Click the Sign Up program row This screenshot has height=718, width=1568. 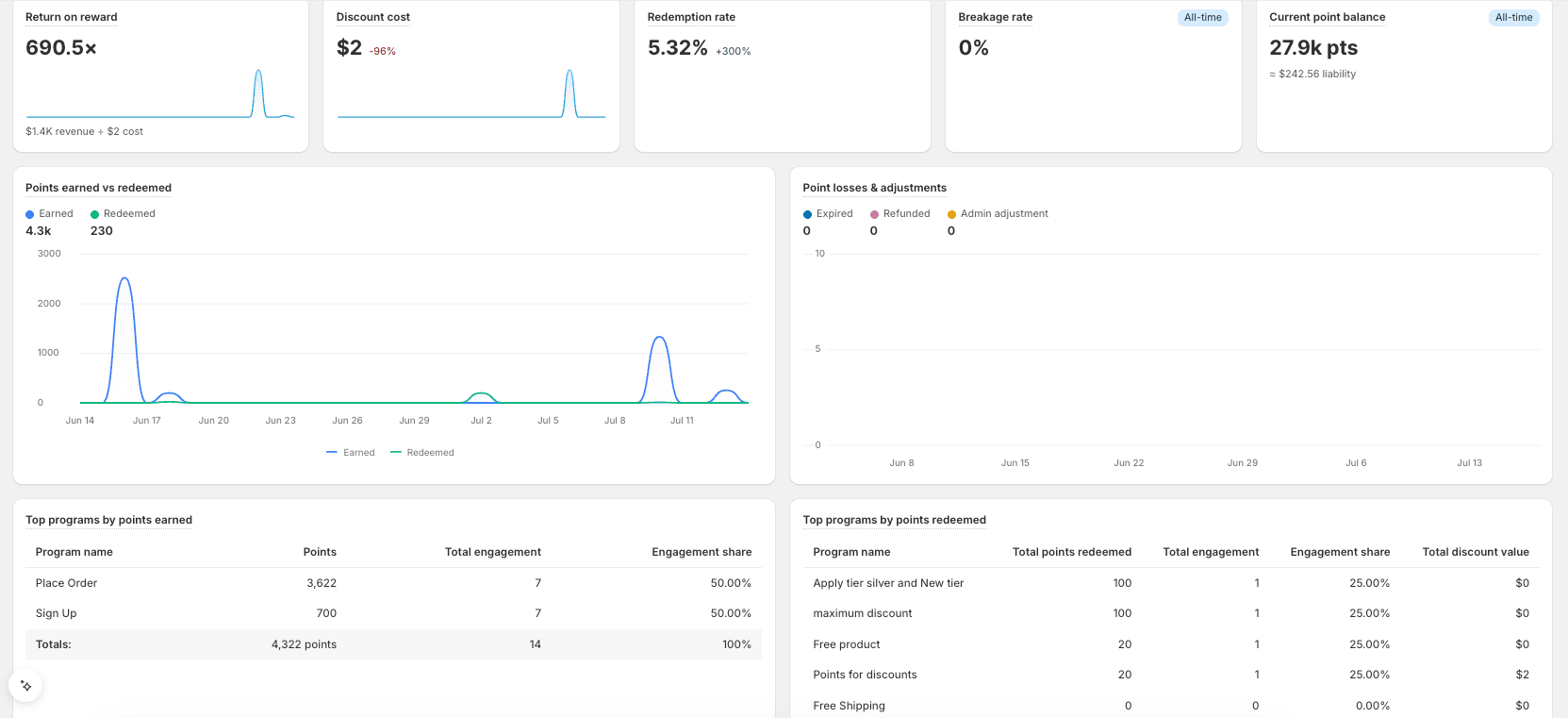(x=393, y=613)
